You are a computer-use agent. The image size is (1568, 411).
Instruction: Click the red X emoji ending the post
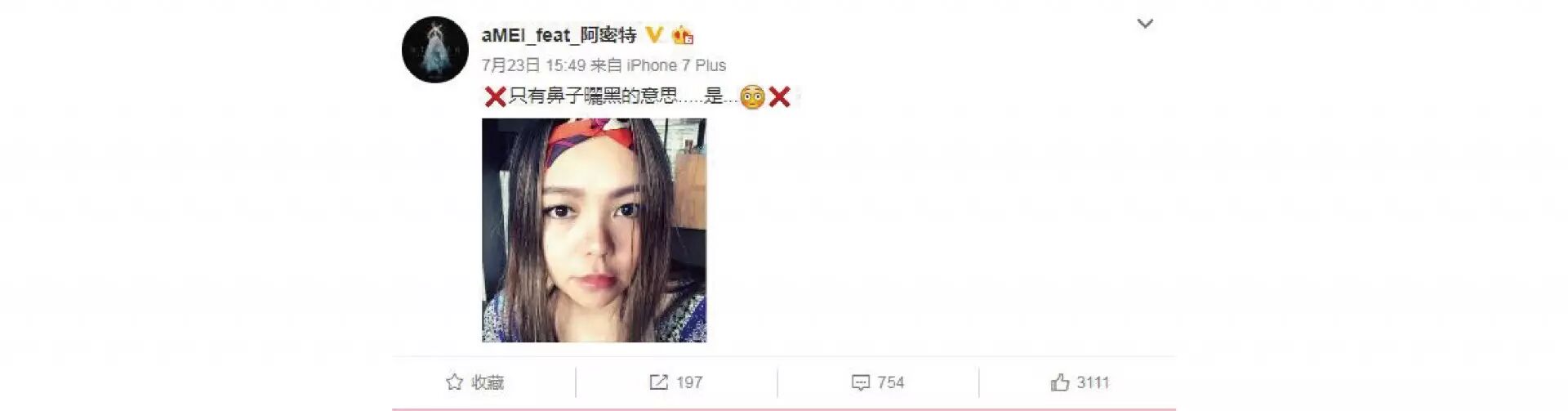coord(780,97)
